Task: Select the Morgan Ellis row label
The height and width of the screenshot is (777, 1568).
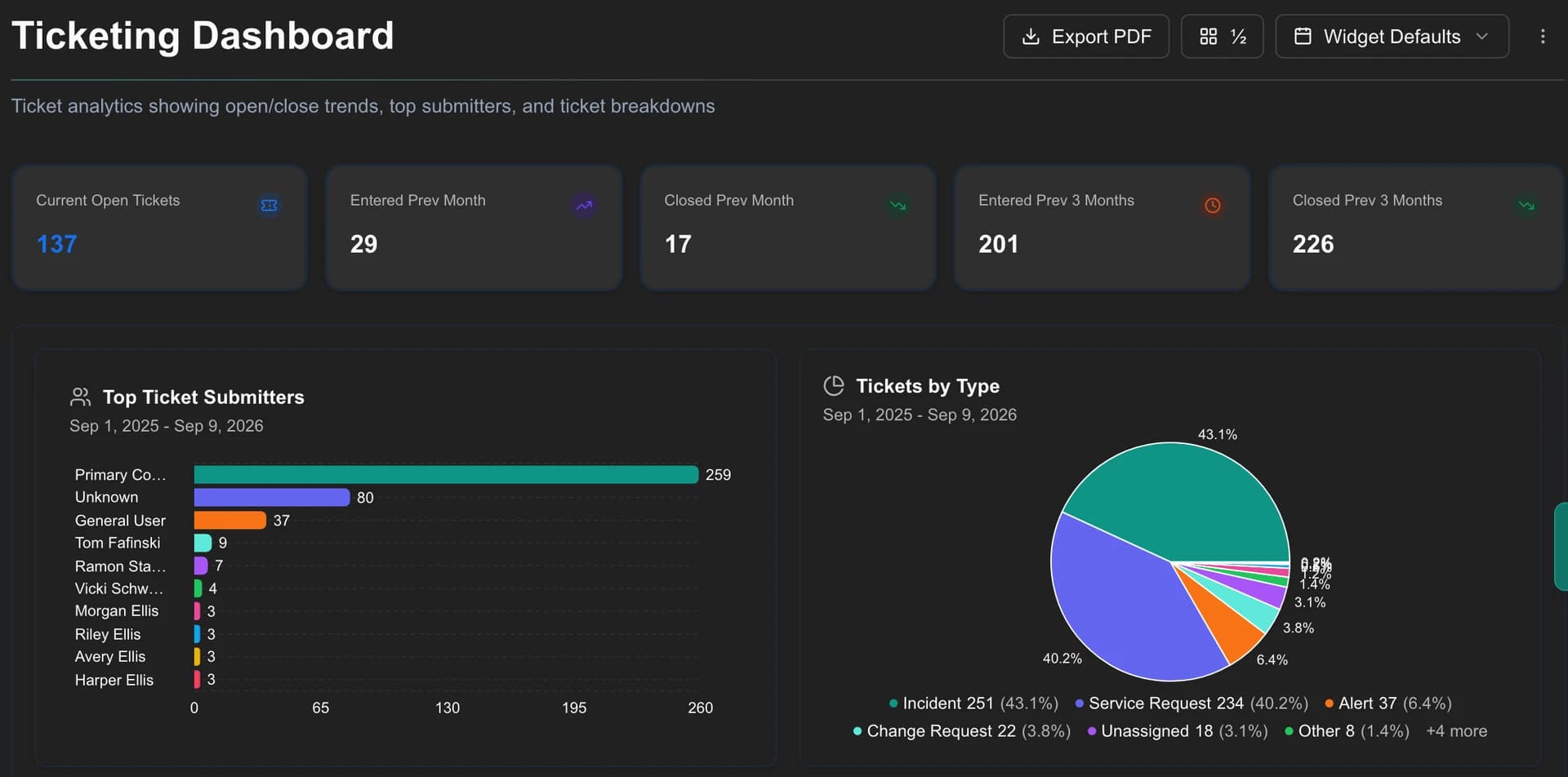Action: point(117,611)
